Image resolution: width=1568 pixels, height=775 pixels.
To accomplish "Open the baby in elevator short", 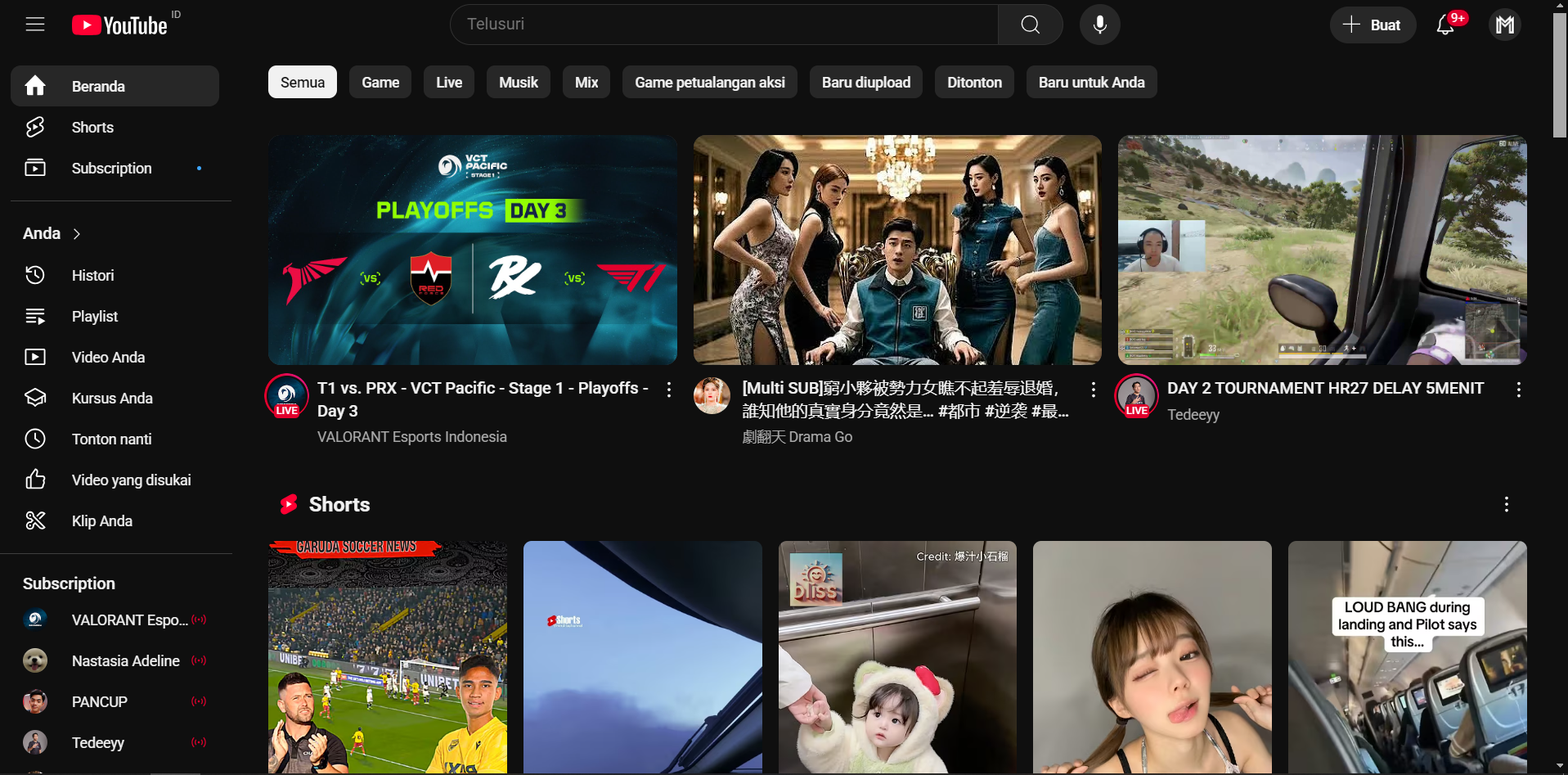I will tap(897, 657).
